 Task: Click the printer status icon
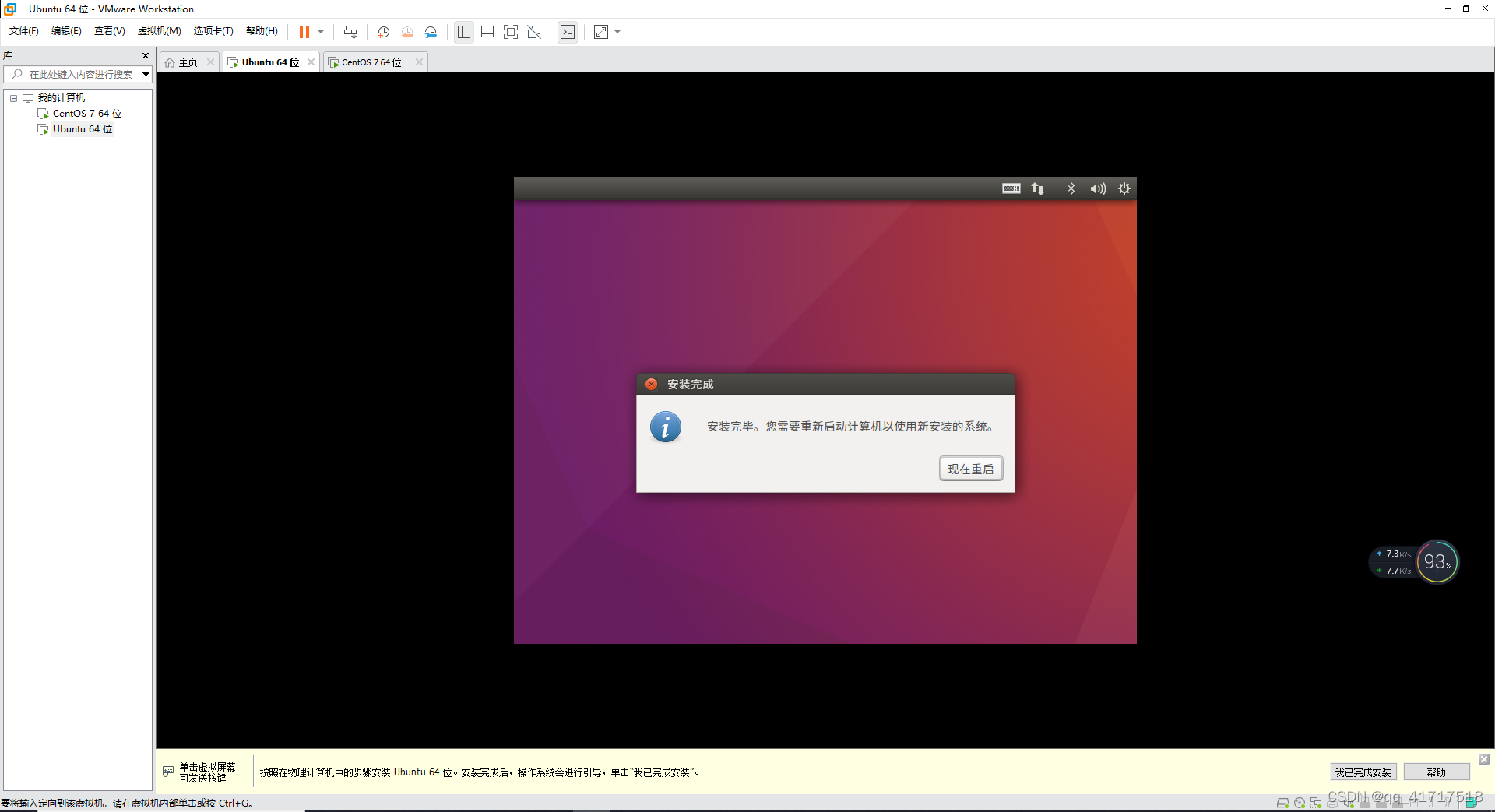(1332, 803)
